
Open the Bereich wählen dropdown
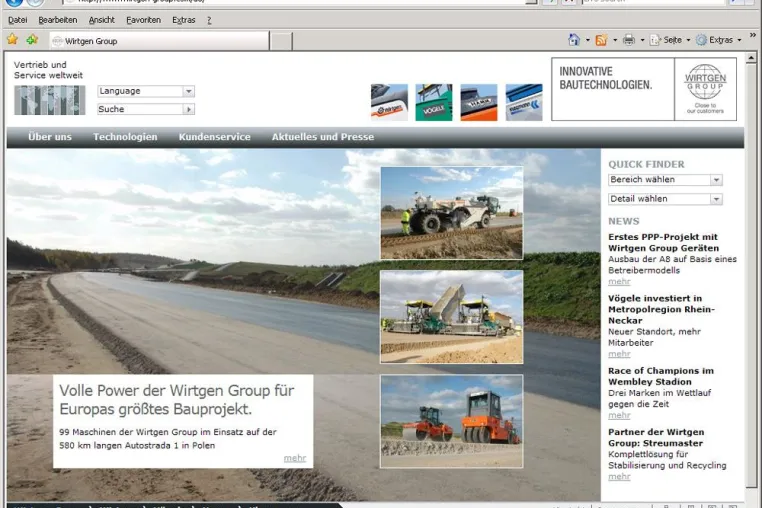(665, 180)
